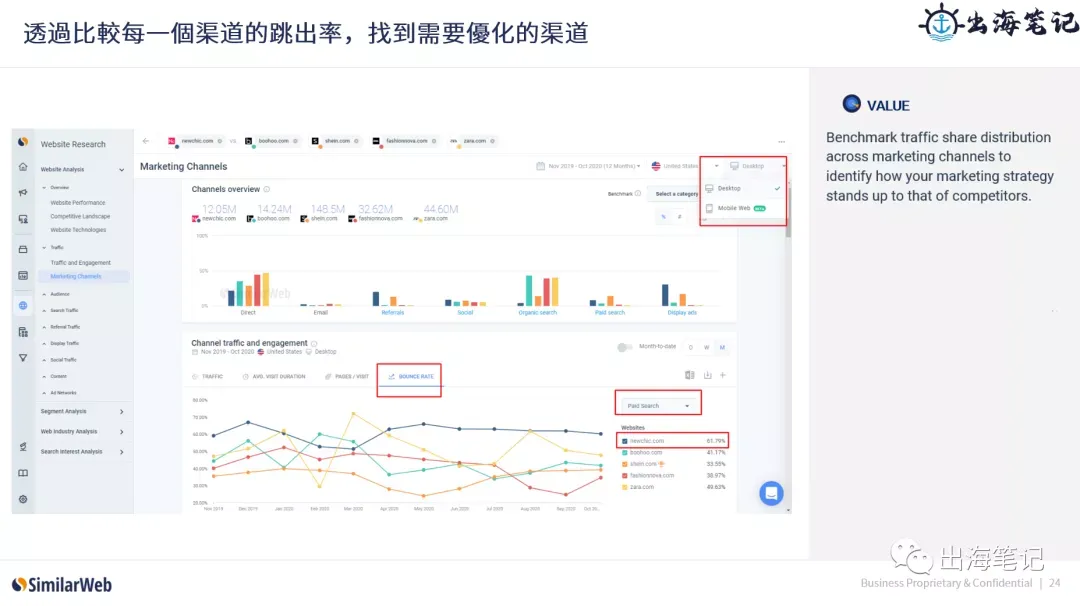Switch overview chart to number view
Image resolution: width=1080 pixels, height=606 pixels.
point(679,216)
